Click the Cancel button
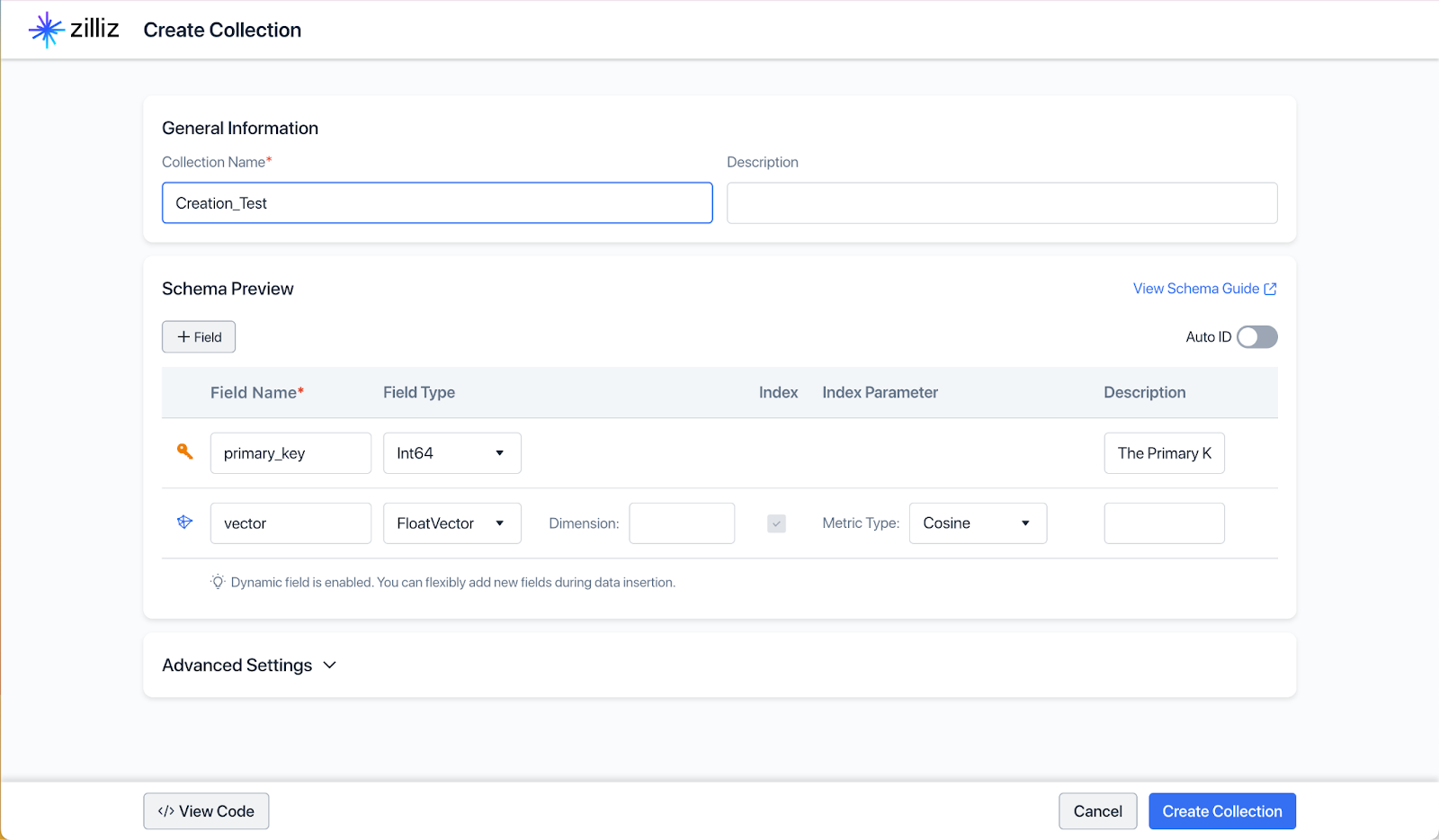1439x840 pixels. point(1097,810)
